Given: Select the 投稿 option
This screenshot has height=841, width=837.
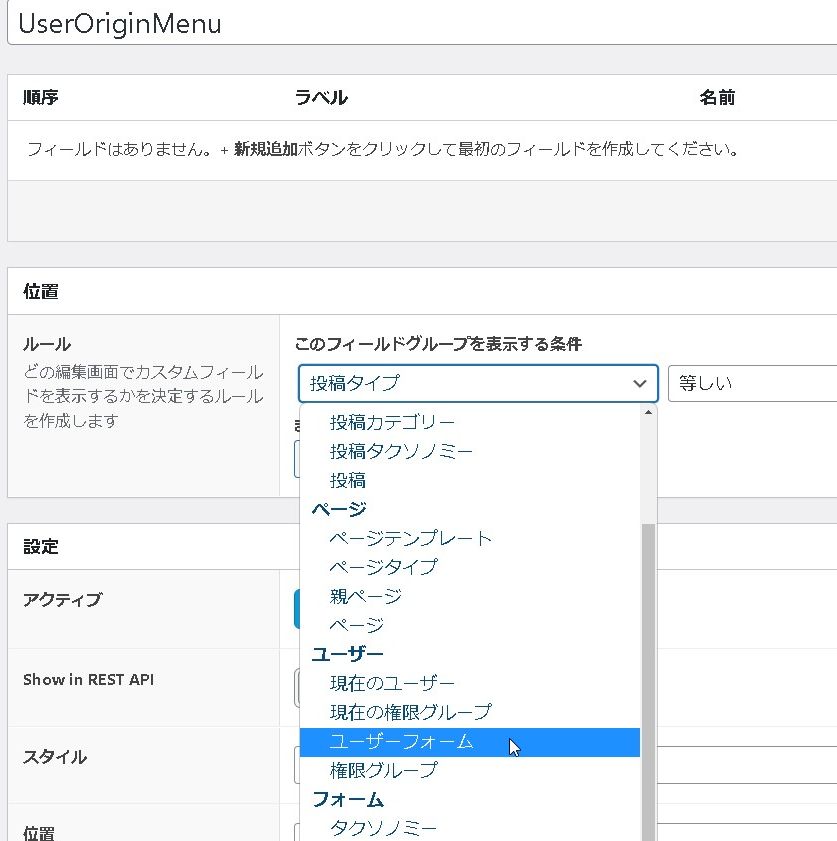Looking at the screenshot, I should (348, 480).
